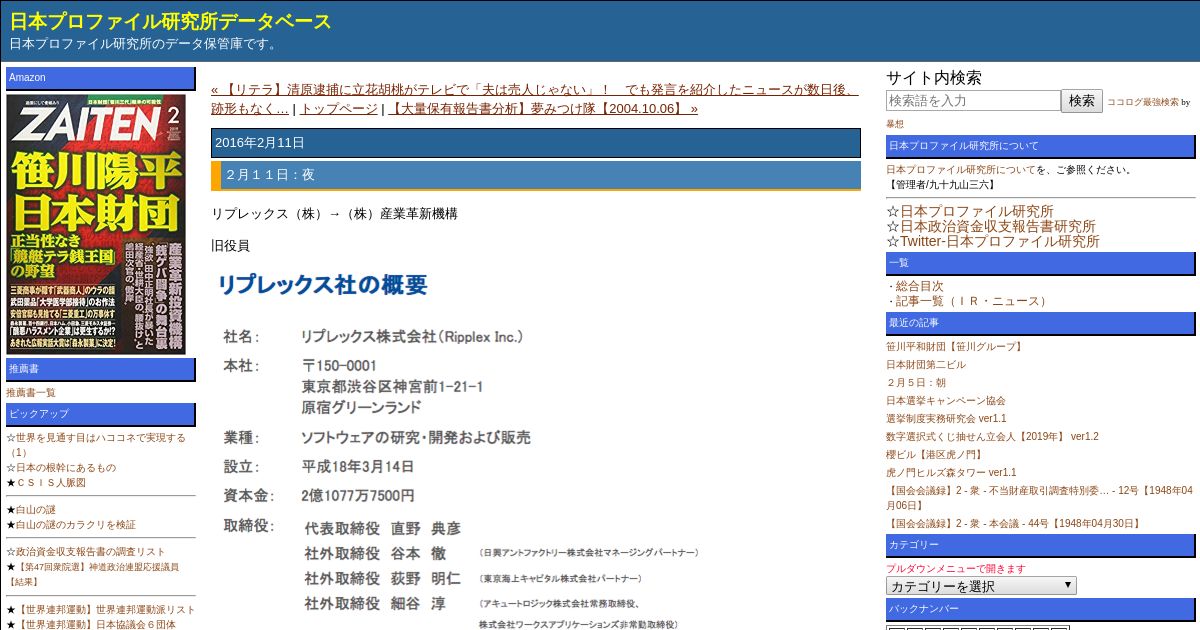Viewport: 1200px width, 630px height.
Task: Go to next article 大量保有報告書分析 夢みつけ隊
Action: pos(543,108)
